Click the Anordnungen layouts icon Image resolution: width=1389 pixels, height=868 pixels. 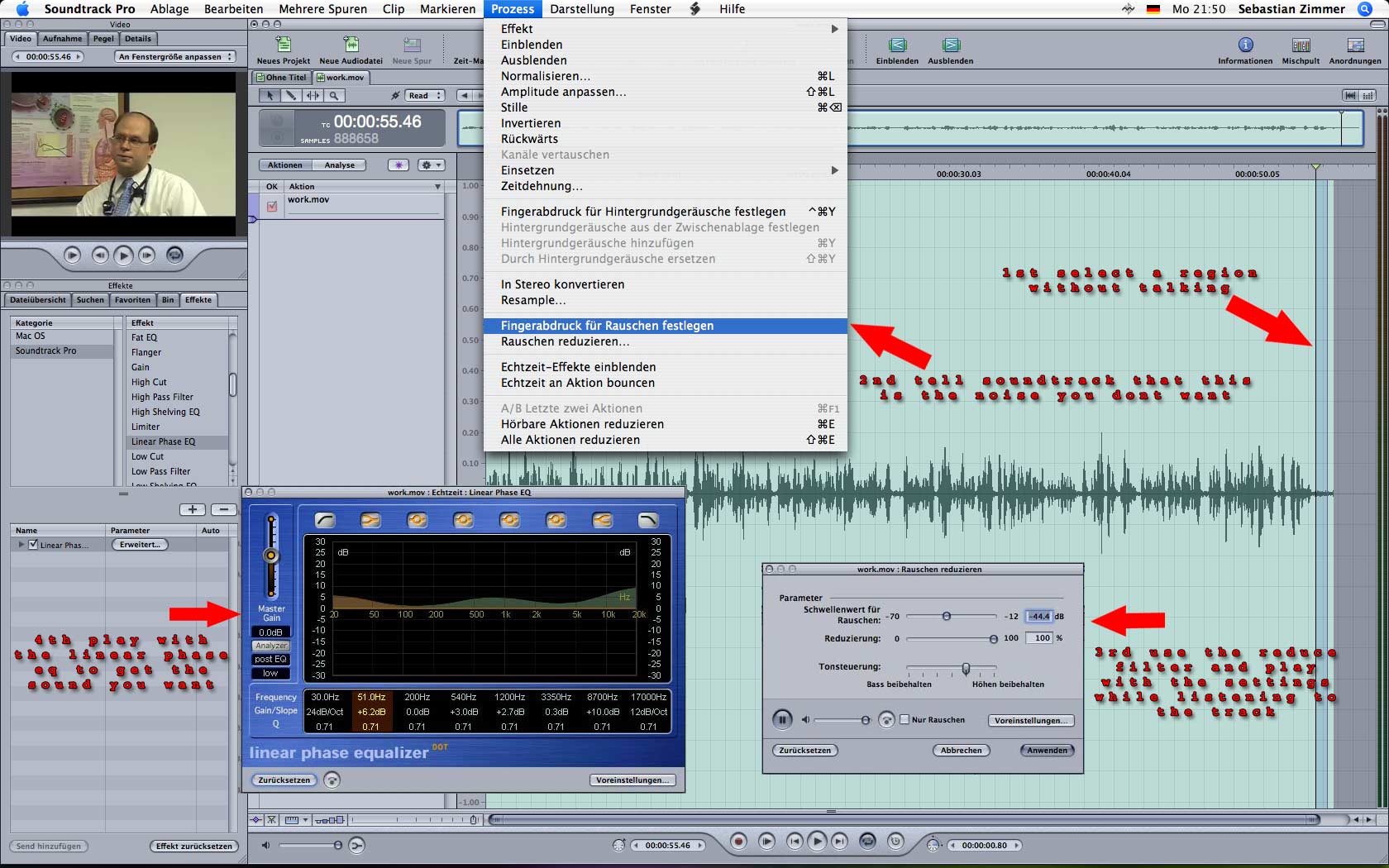click(1355, 45)
